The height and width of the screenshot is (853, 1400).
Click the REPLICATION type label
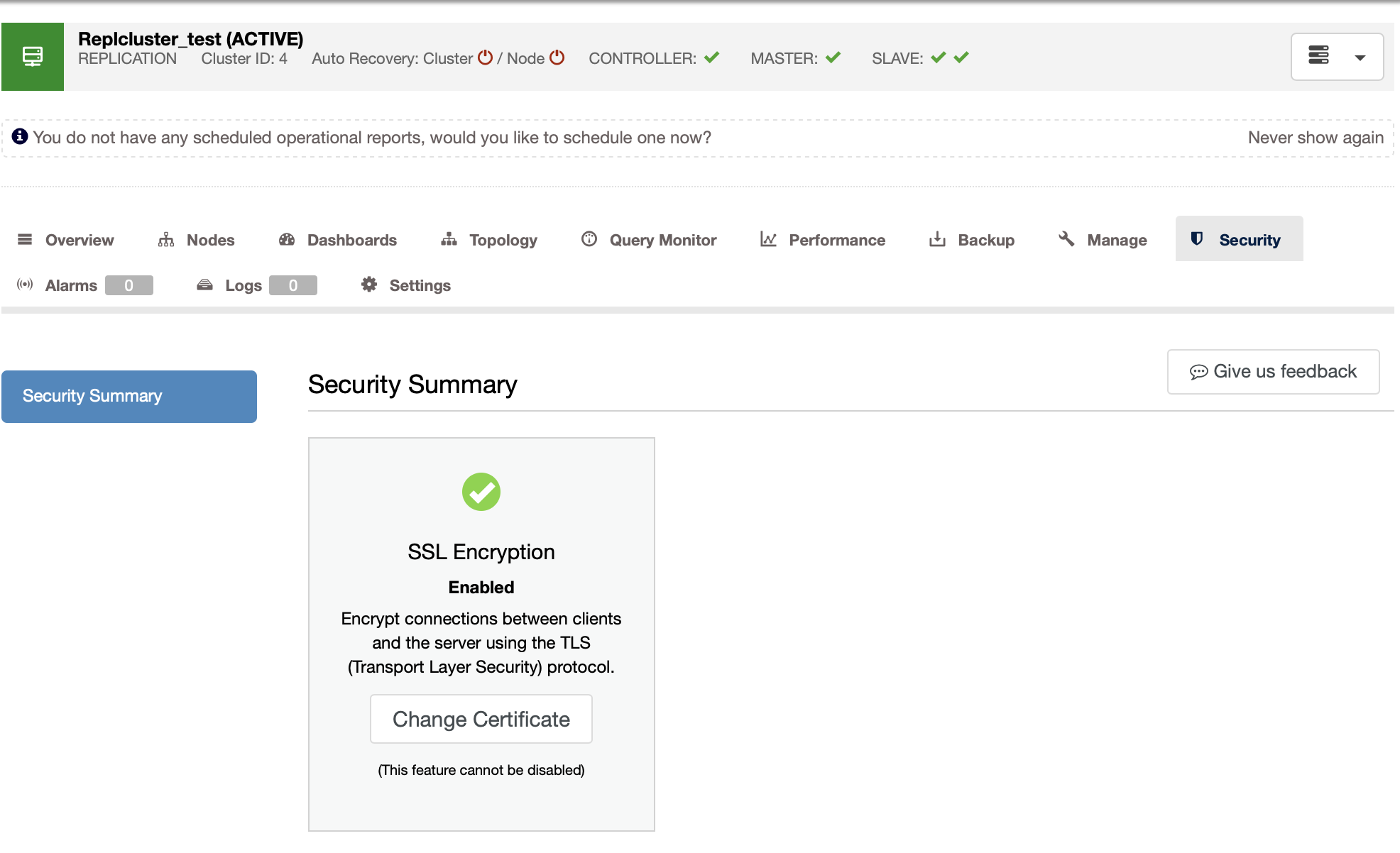pyautogui.click(x=127, y=59)
